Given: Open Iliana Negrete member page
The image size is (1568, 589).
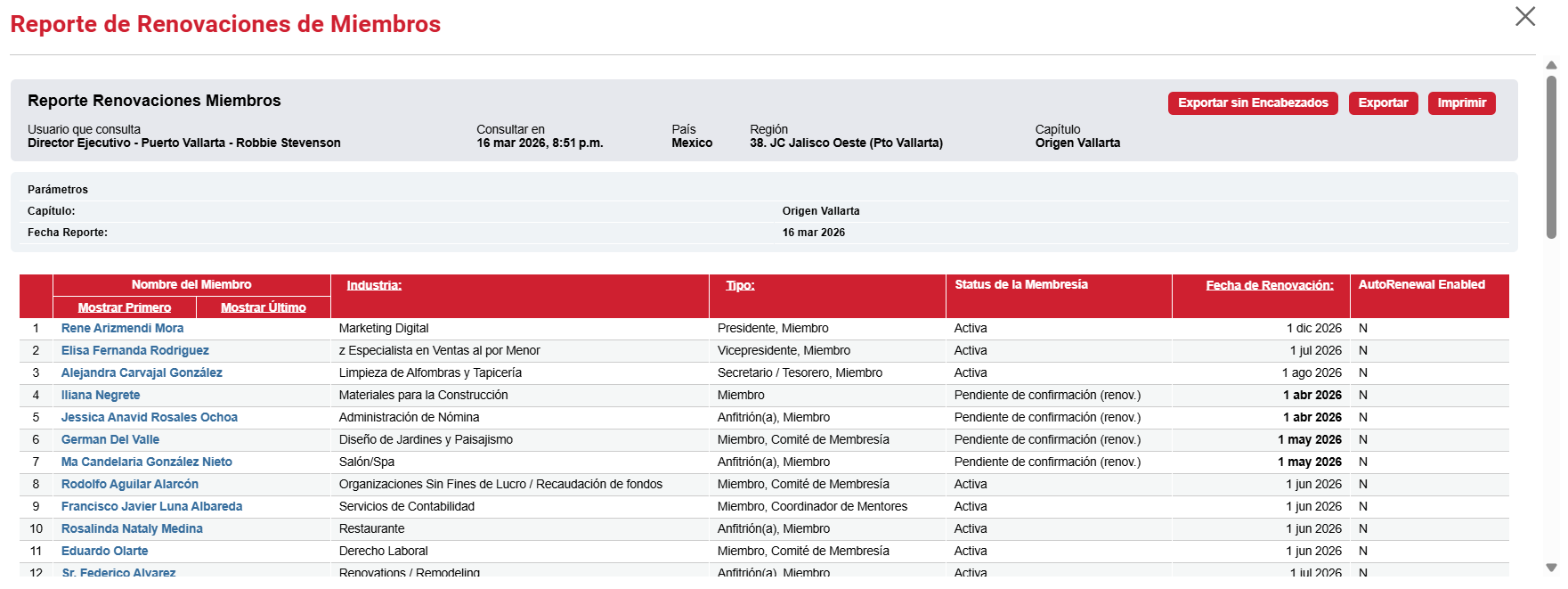Looking at the screenshot, I should (100, 396).
